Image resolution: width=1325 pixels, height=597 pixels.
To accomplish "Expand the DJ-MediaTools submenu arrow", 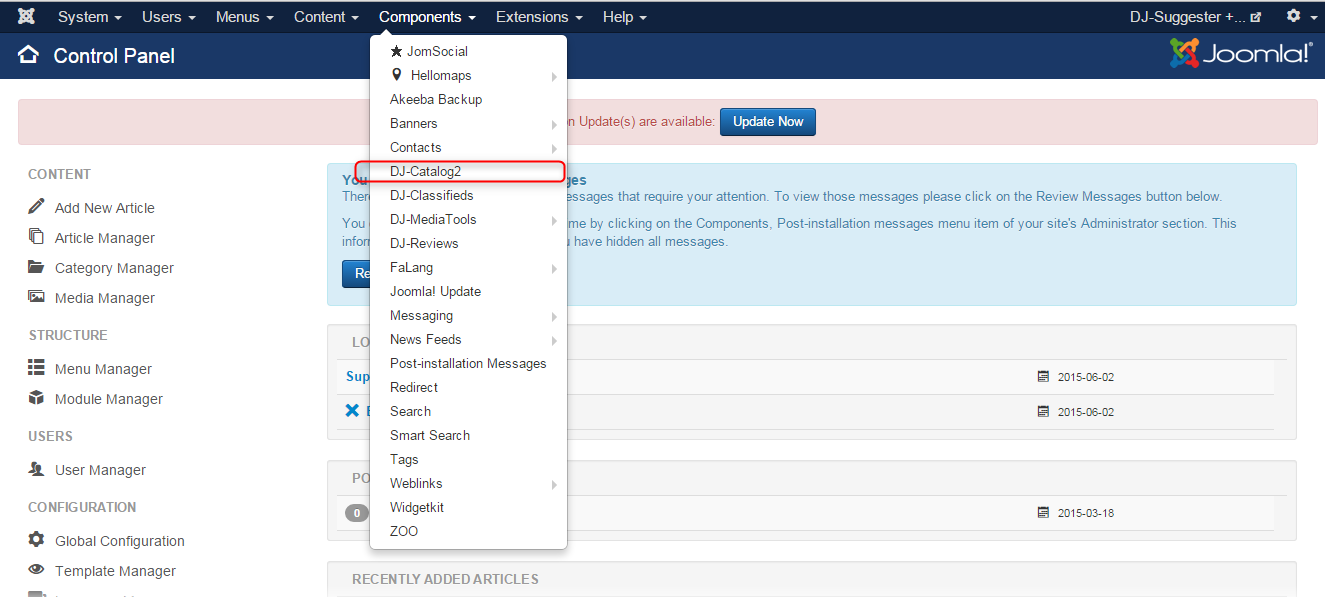I will [554, 220].
